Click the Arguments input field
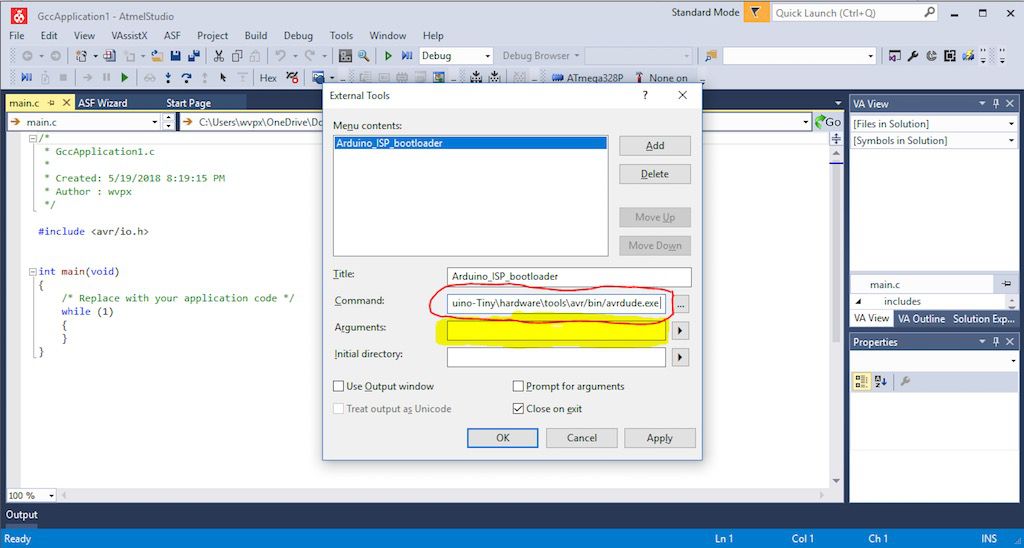This screenshot has width=1024, height=548. click(x=556, y=331)
